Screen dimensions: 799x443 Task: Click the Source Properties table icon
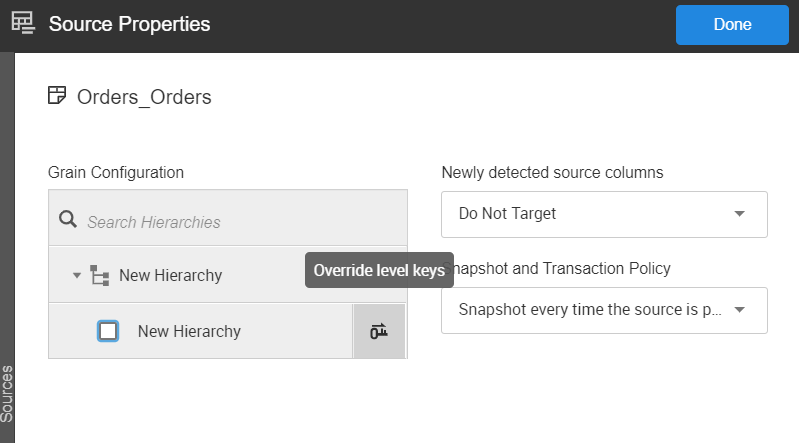coord(22,24)
